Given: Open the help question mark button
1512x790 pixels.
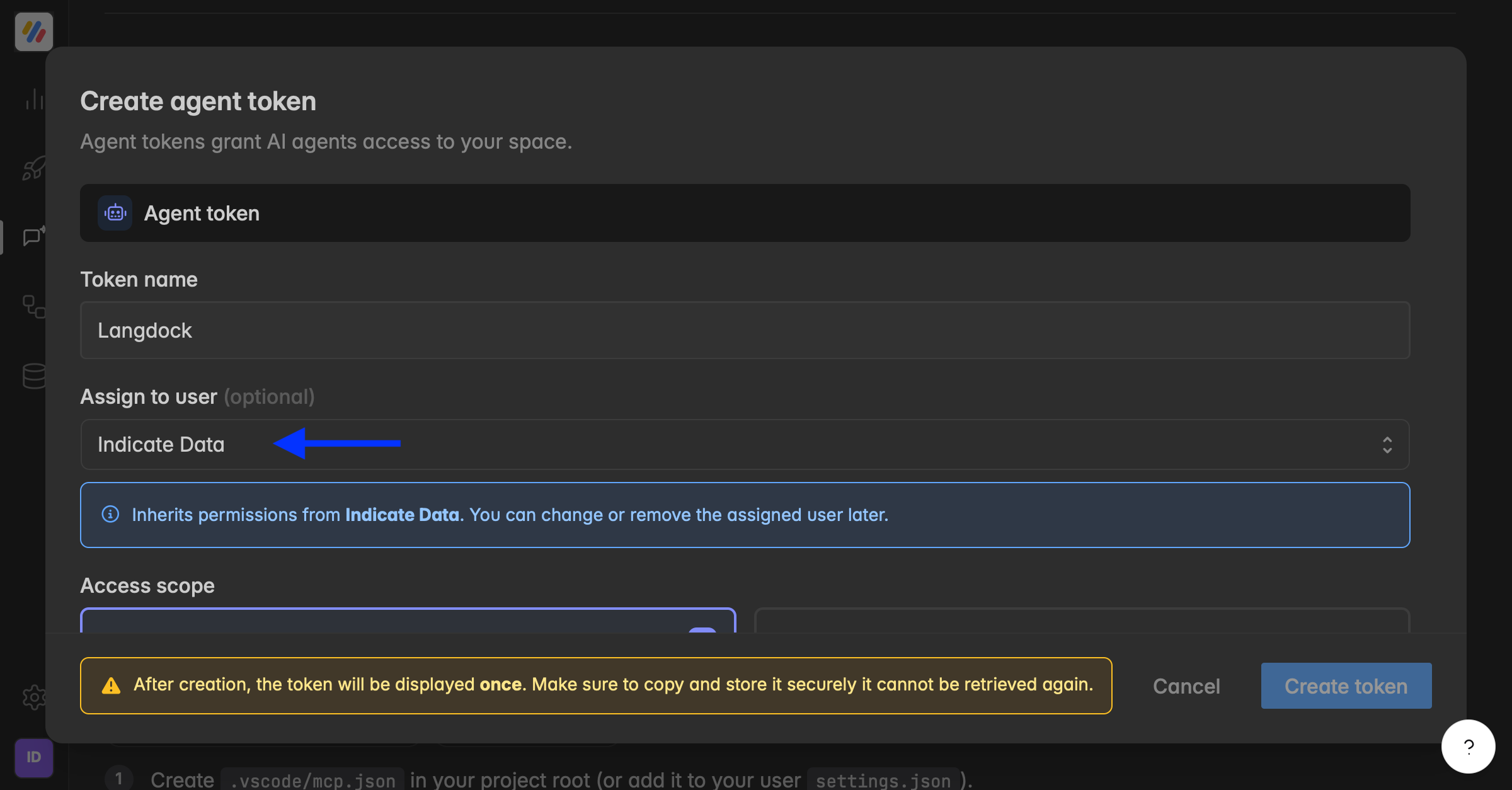Looking at the screenshot, I should pyautogui.click(x=1468, y=747).
